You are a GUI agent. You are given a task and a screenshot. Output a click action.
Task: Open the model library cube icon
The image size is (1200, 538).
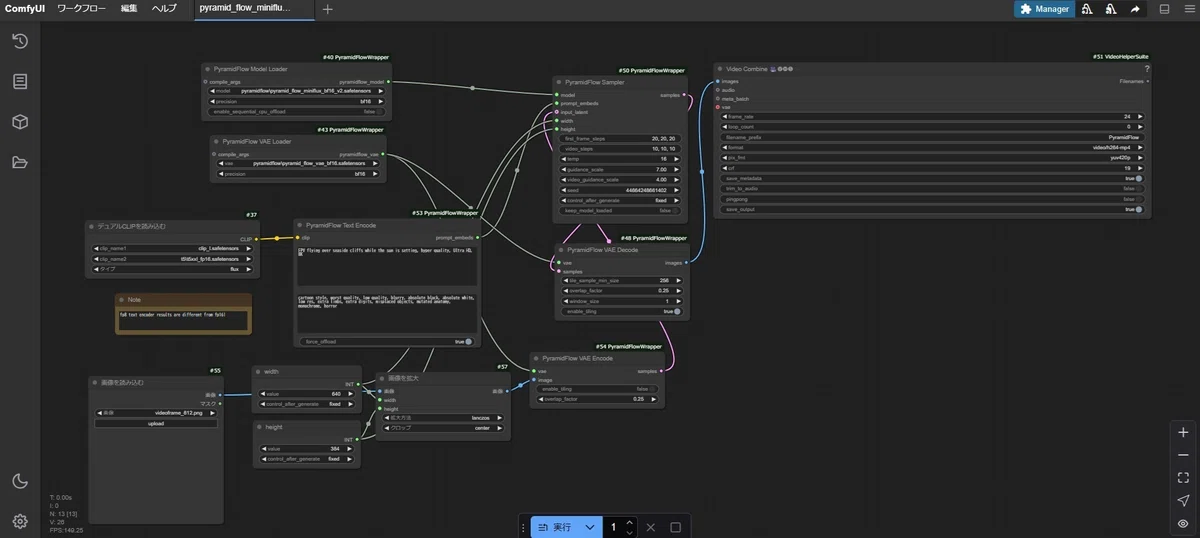click(19, 122)
